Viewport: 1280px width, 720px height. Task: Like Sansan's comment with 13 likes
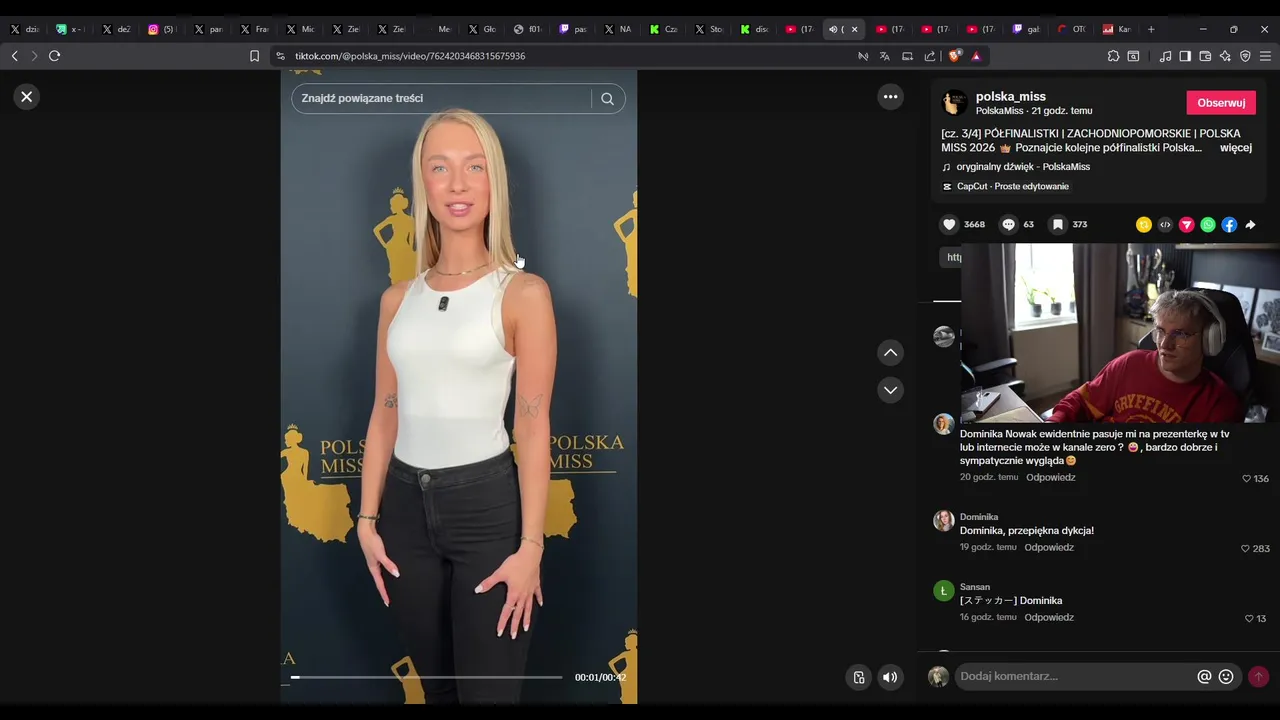click(1249, 619)
